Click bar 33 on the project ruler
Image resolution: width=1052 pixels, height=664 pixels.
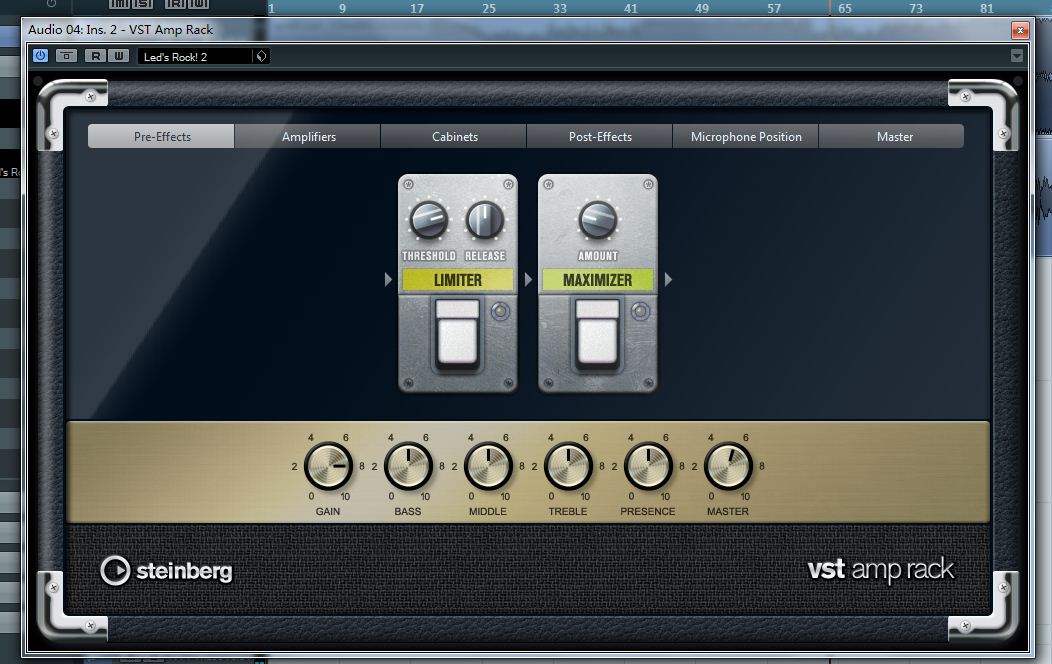coord(560,8)
